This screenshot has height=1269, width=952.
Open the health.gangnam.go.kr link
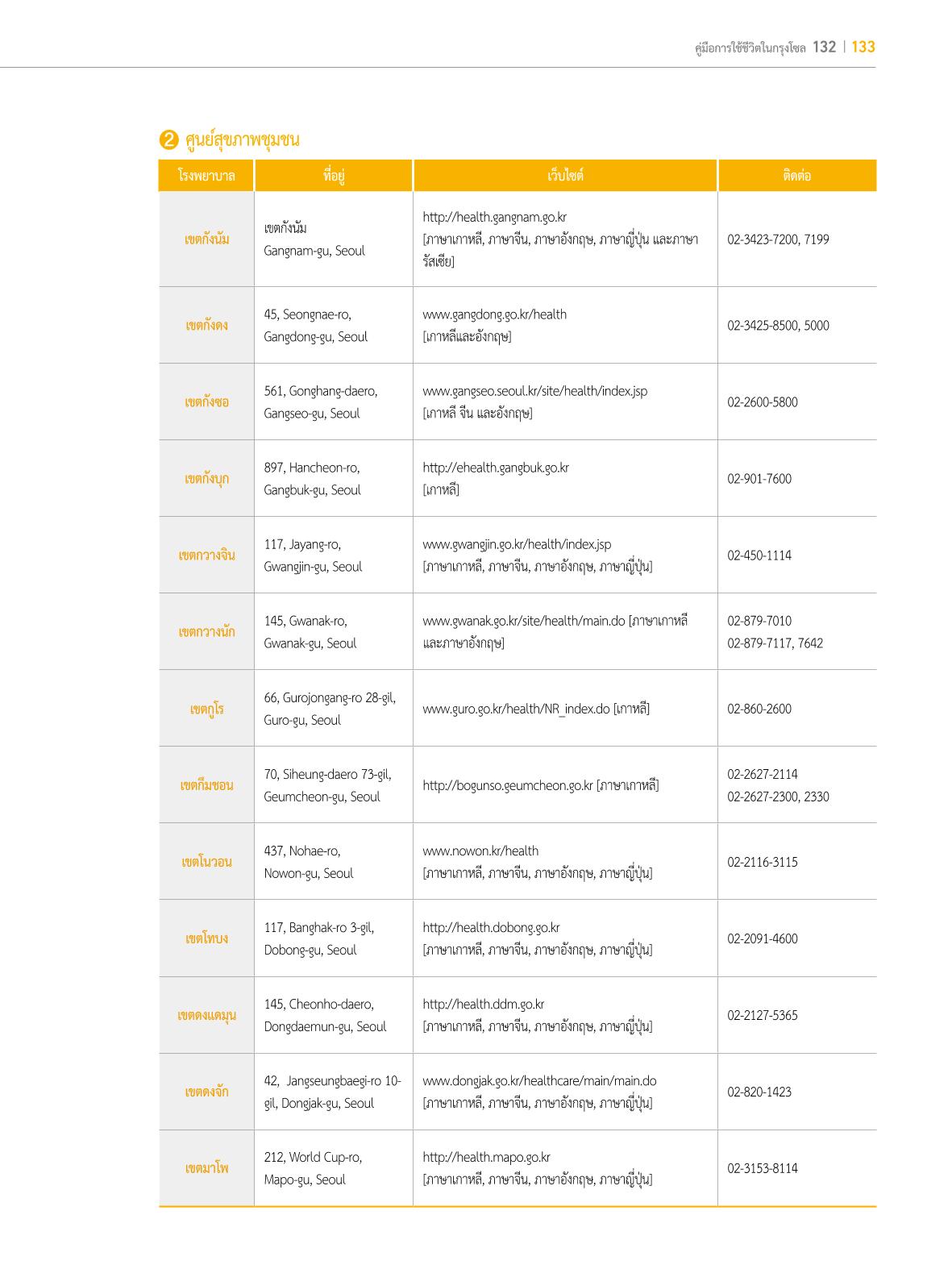[494, 217]
